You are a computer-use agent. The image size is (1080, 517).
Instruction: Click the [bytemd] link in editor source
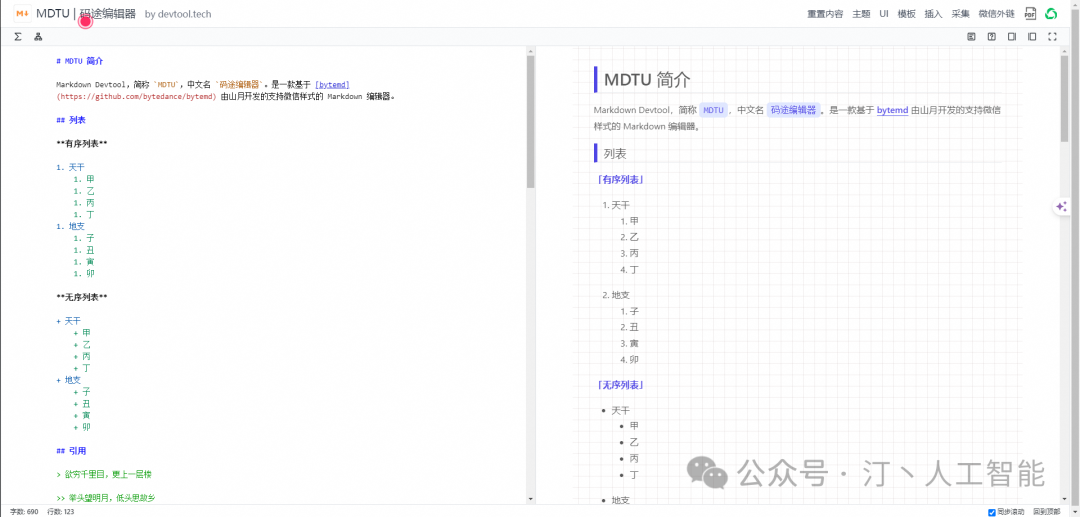332,85
